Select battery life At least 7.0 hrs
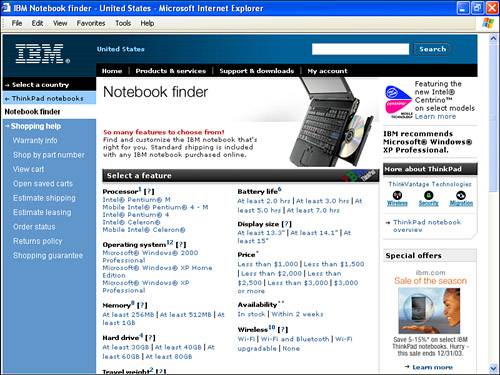Viewport: 500px width, 375px height. coord(313,210)
